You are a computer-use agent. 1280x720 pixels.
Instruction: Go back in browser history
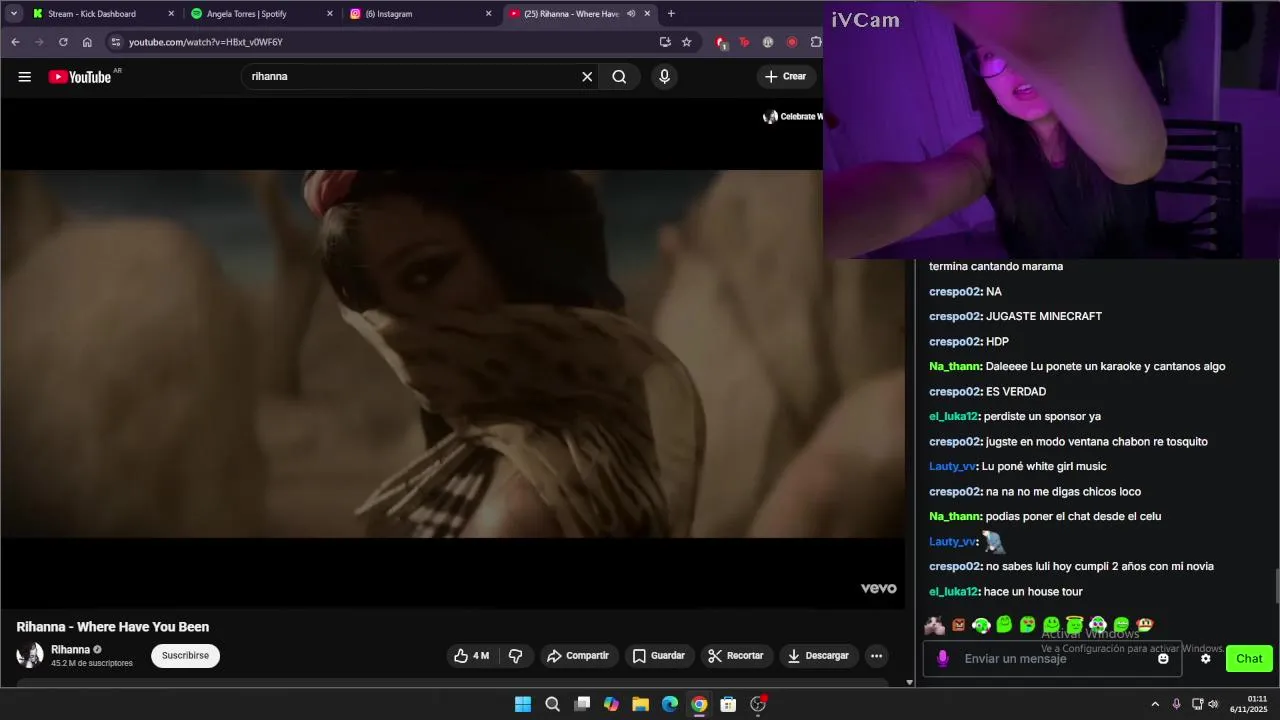tap(15, 42)
